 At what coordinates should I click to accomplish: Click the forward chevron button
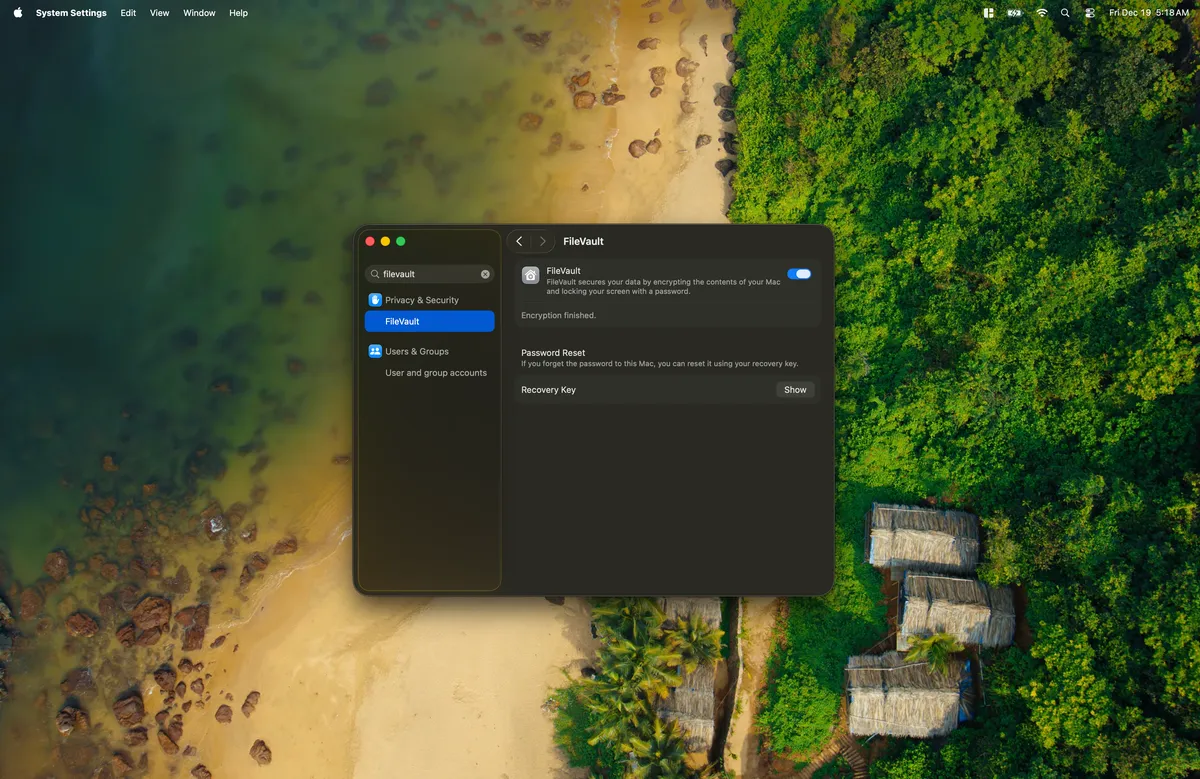(543, 241)
